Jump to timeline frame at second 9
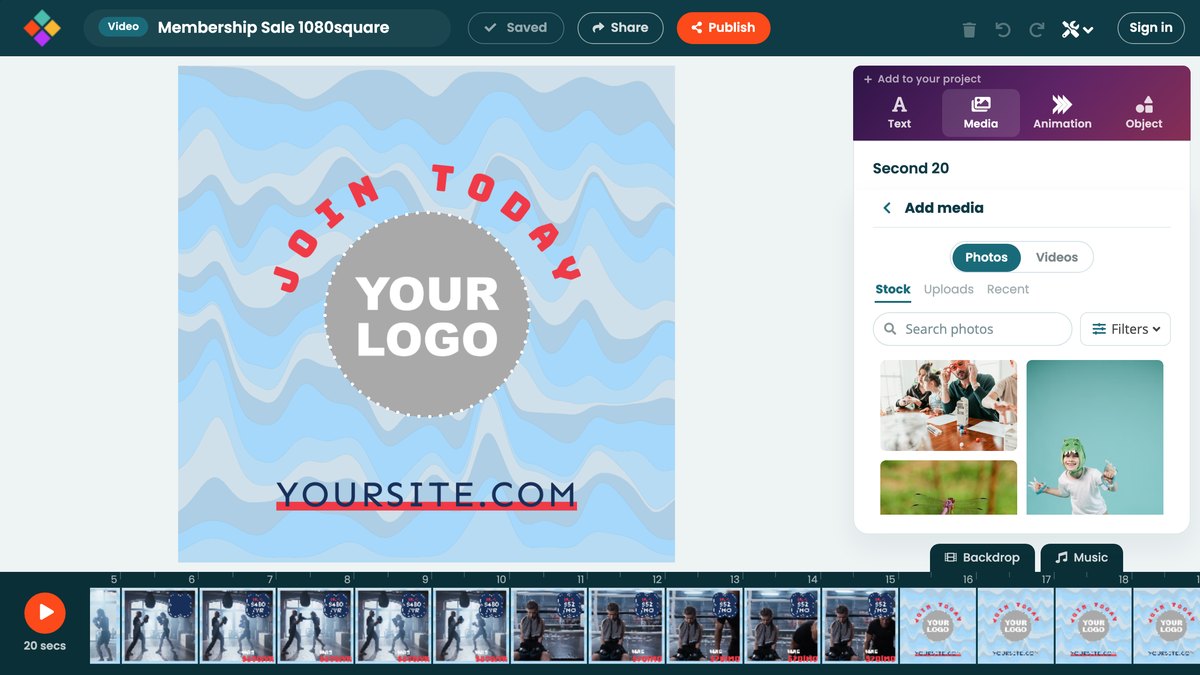 coord(394,625)
